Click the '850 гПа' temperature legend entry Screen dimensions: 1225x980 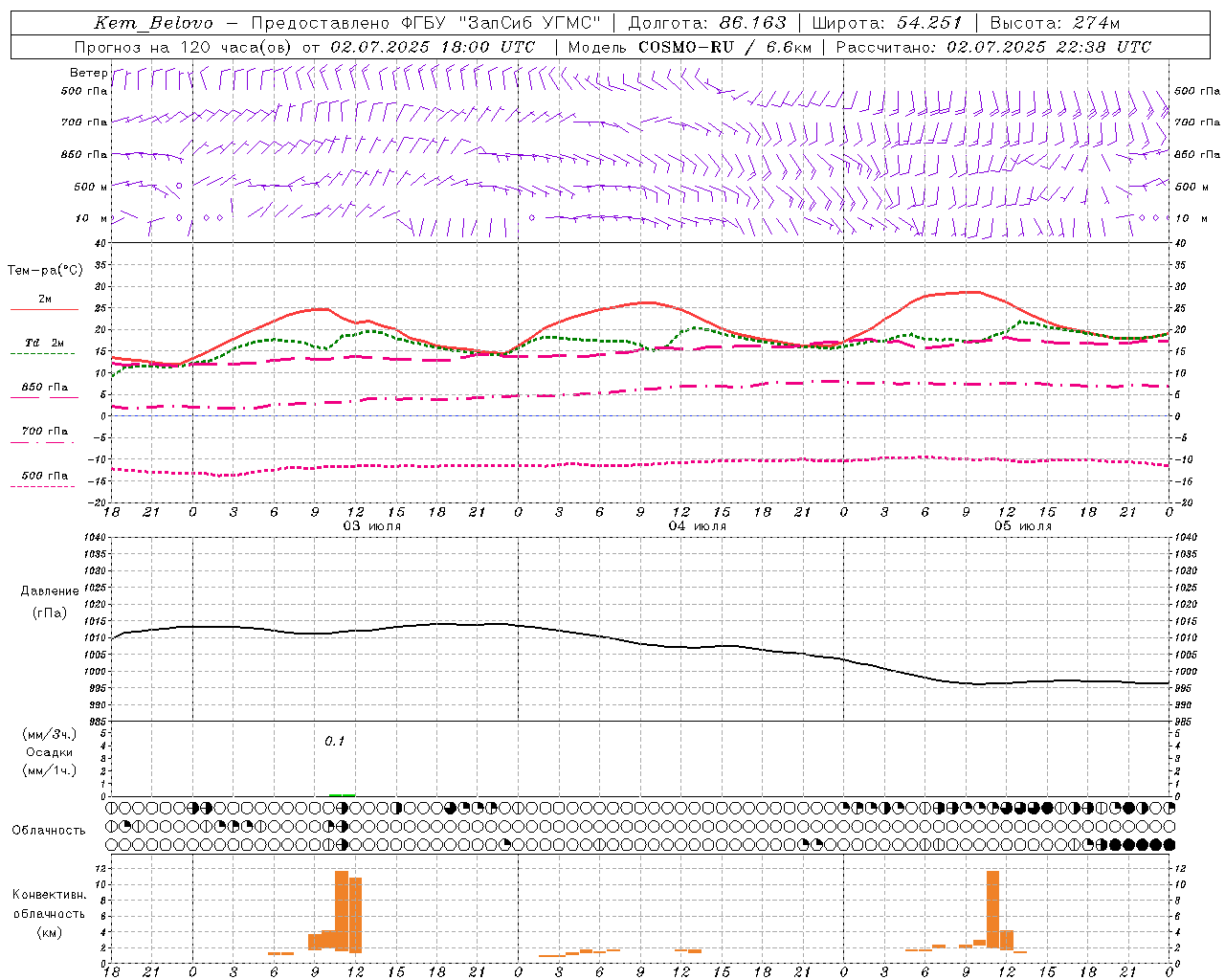(45, 388)
